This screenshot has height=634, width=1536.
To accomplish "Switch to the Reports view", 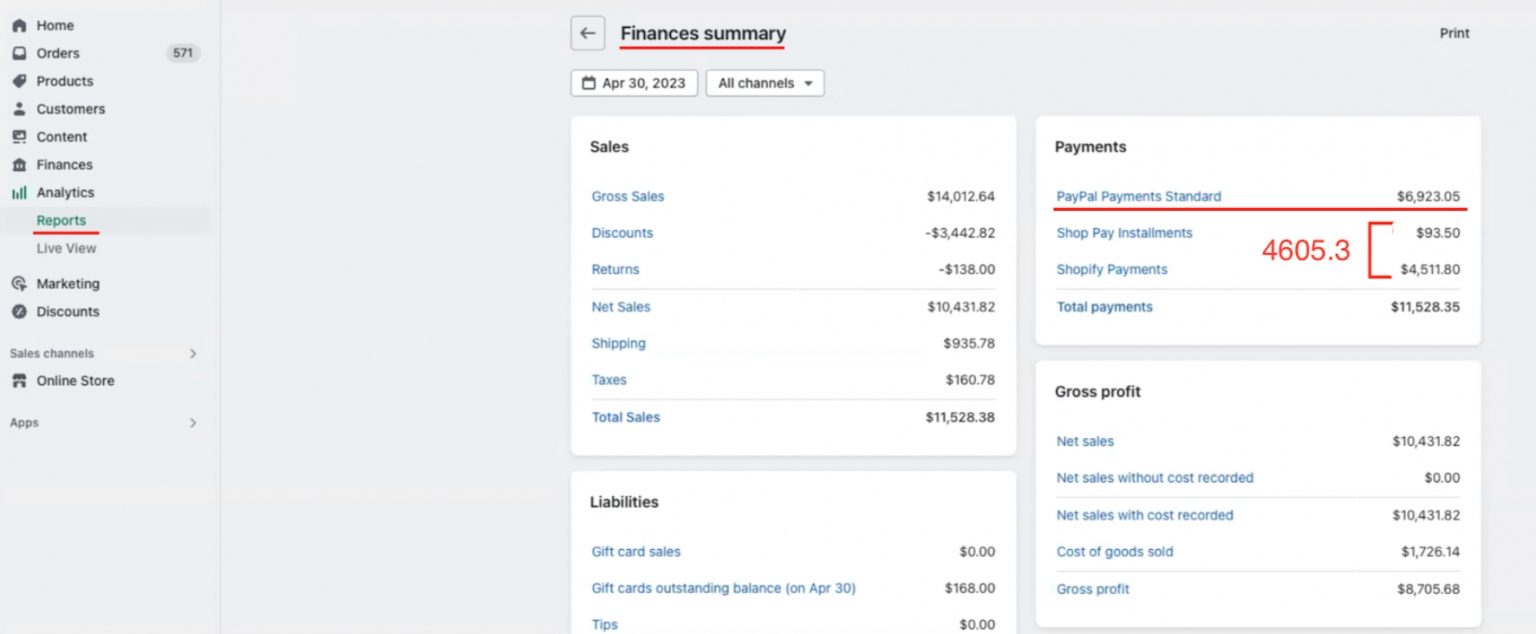I will 62,220.
